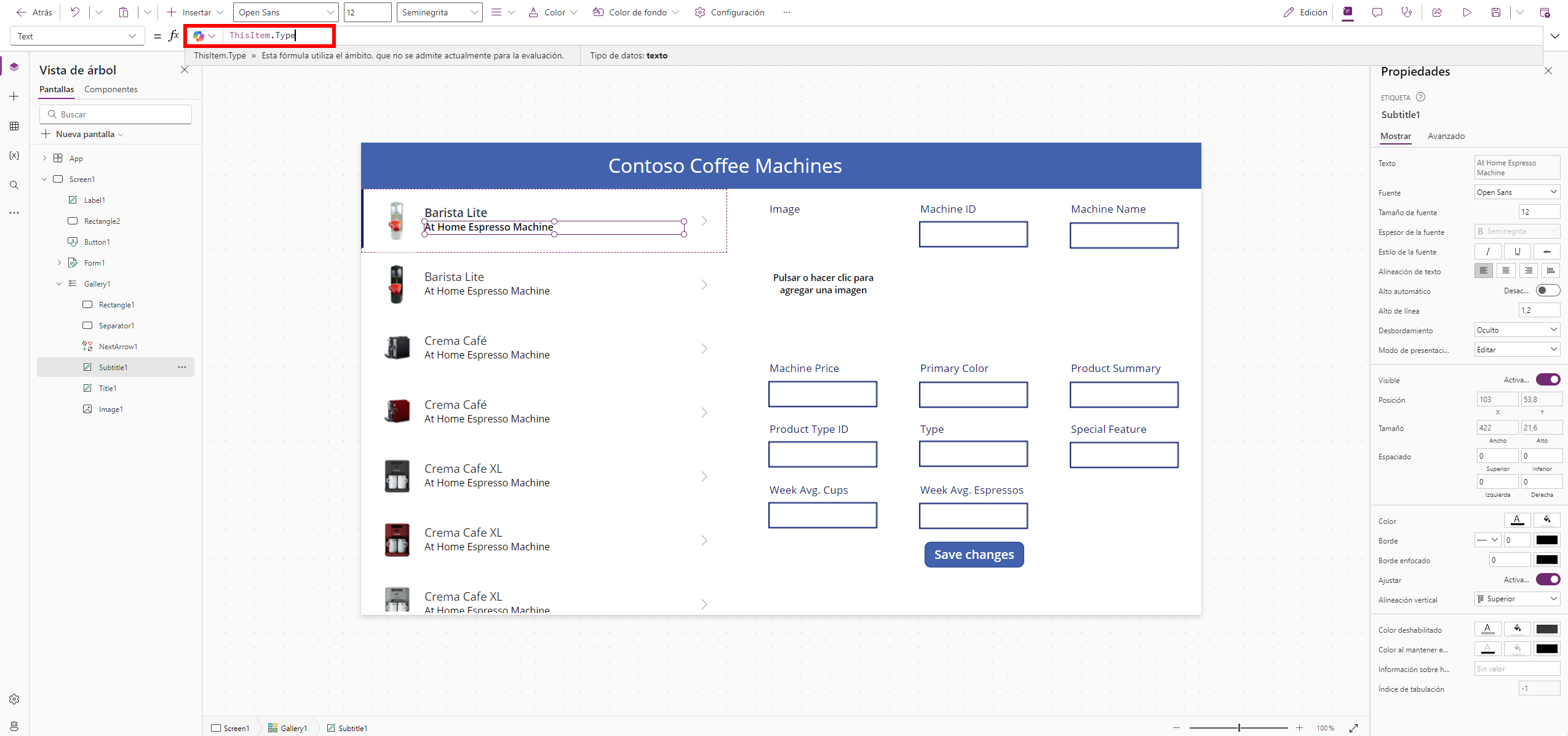Click the Share icon

coord(1437,12)
